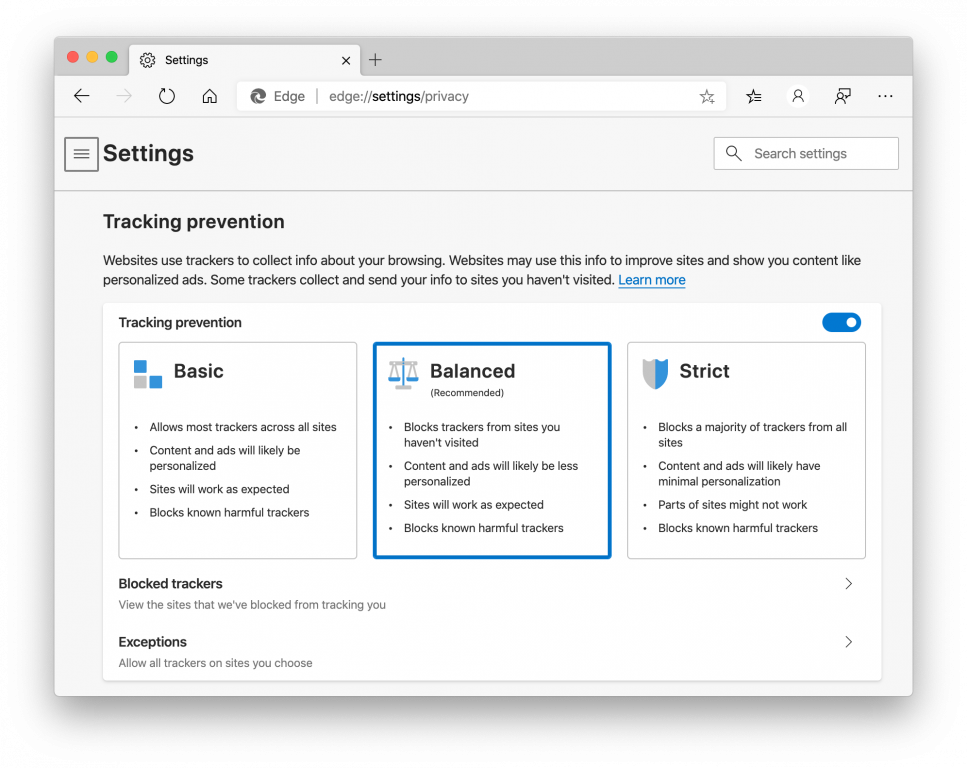The height and width of the screenshot is (768, 967).
Task: Click the forward navigation arrow
Action: tap(124, 96)
